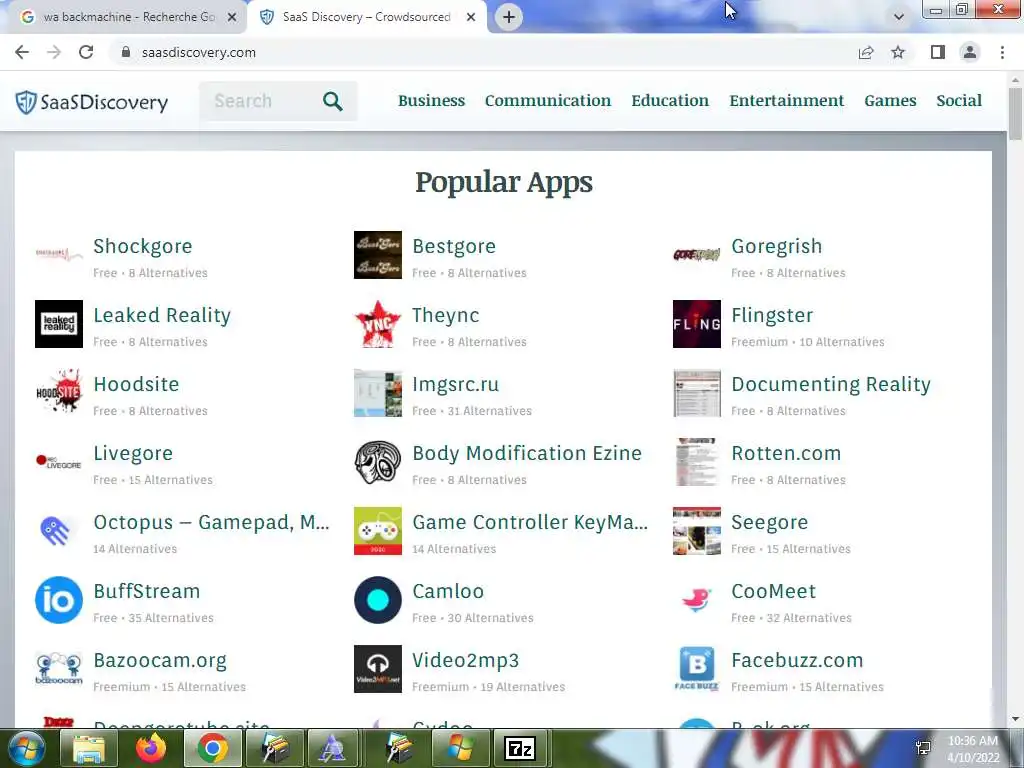The height and width of the screenshot is (768, 1024).
Task: Open the Body Modification Ezine logo
Action: tap(377, 462)
